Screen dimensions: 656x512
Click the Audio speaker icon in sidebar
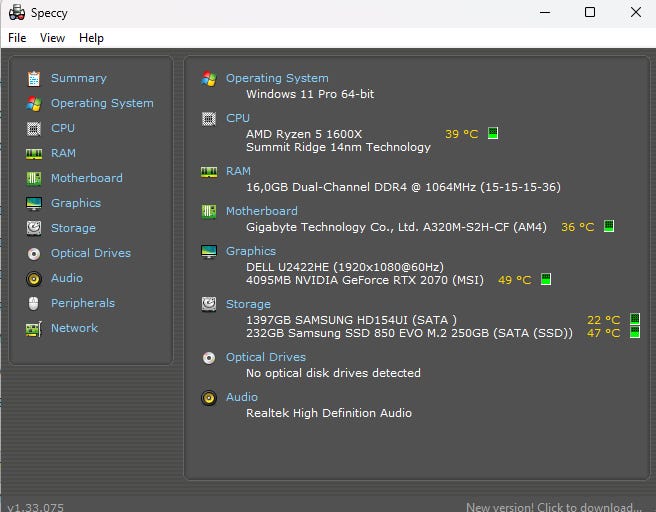34,279
